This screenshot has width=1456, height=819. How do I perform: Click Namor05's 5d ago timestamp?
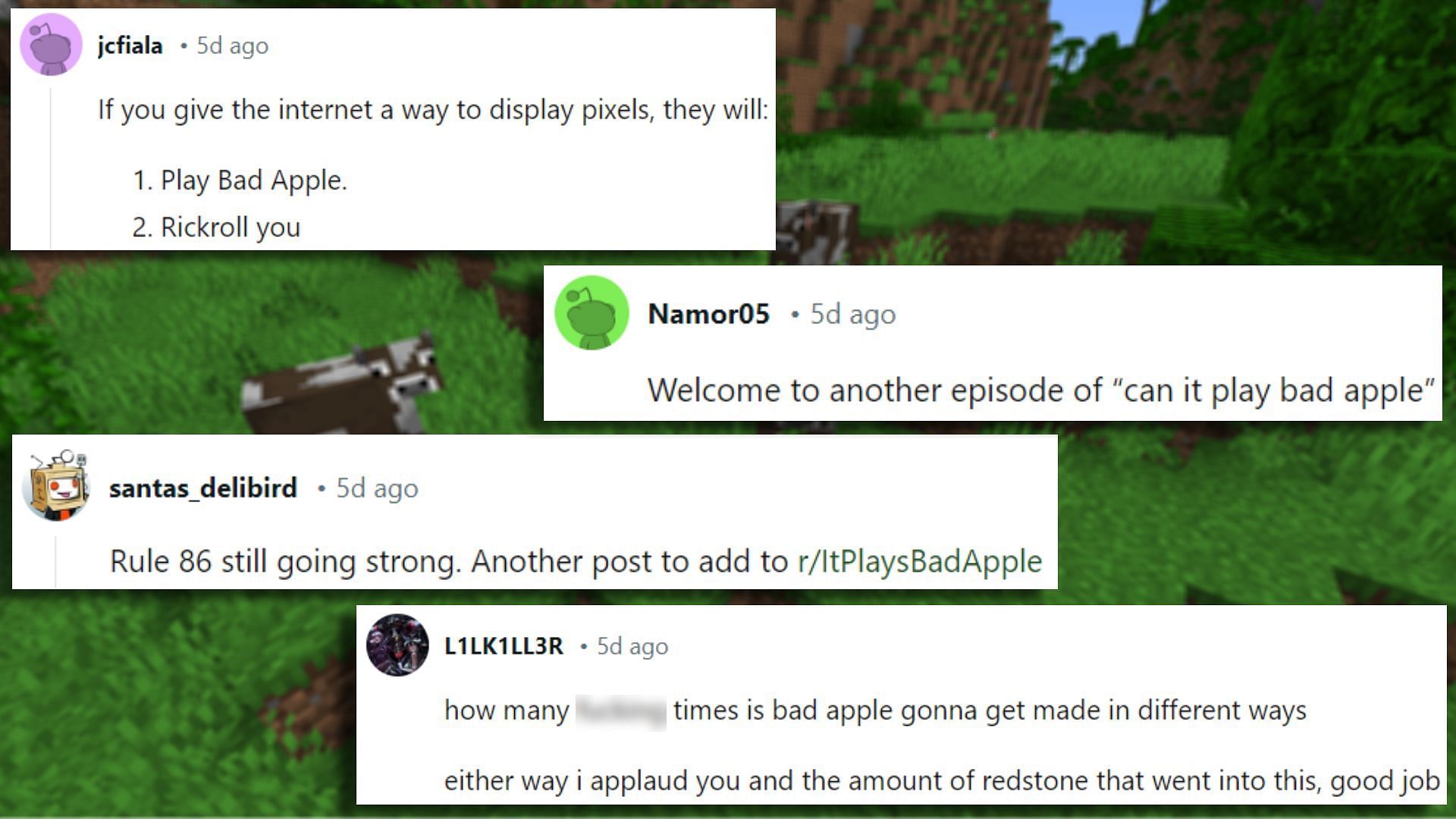(x=853, y=314)
